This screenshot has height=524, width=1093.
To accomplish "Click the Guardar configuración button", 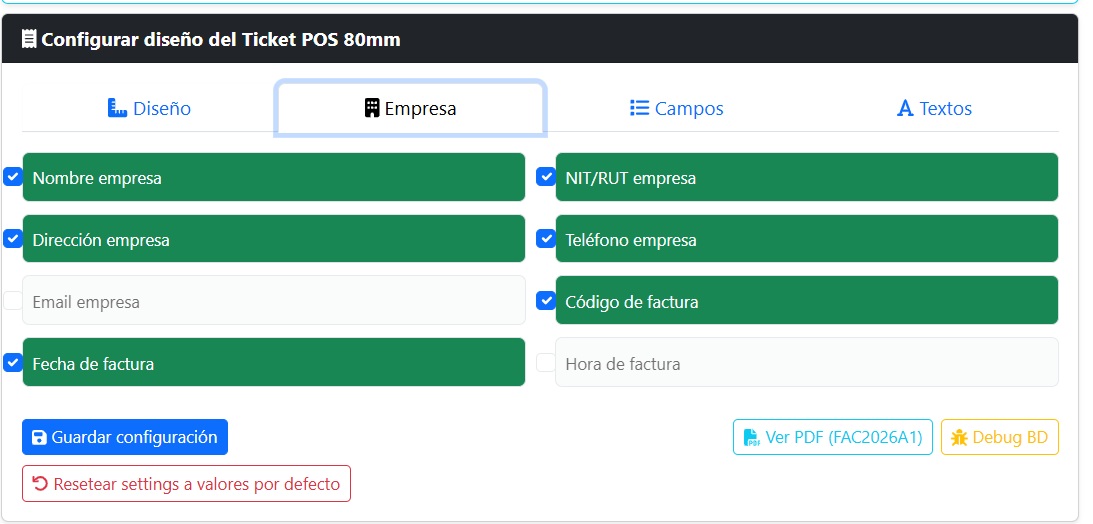I will (x=125, y=437).
